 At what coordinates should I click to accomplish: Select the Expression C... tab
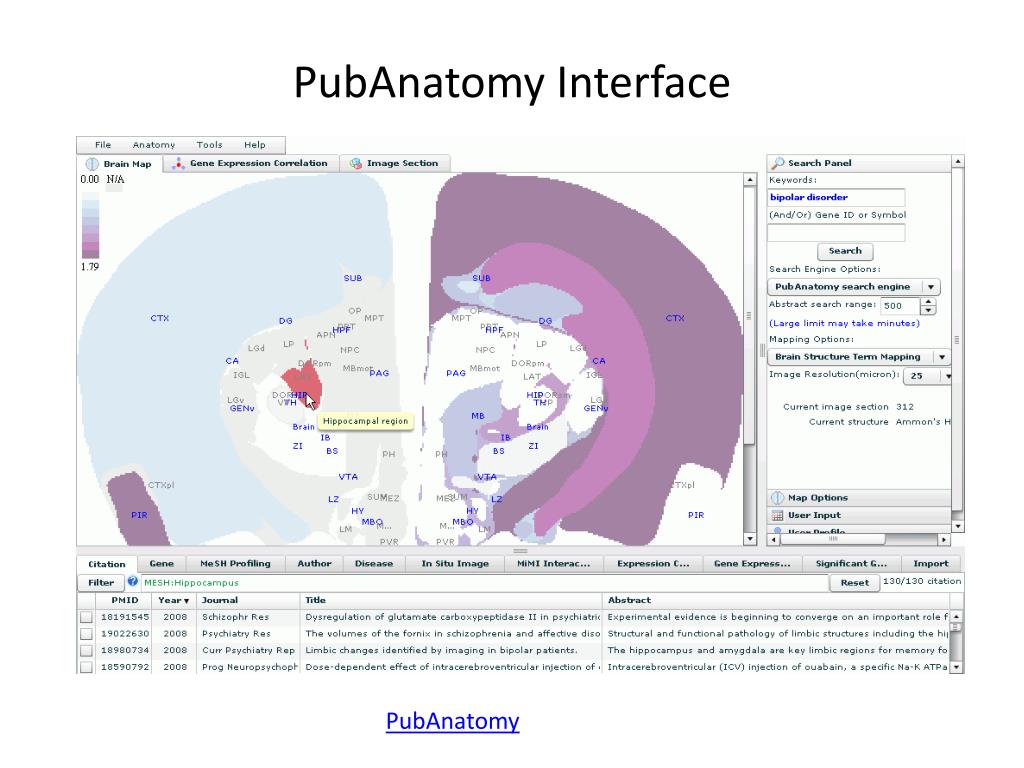[653, 564]
